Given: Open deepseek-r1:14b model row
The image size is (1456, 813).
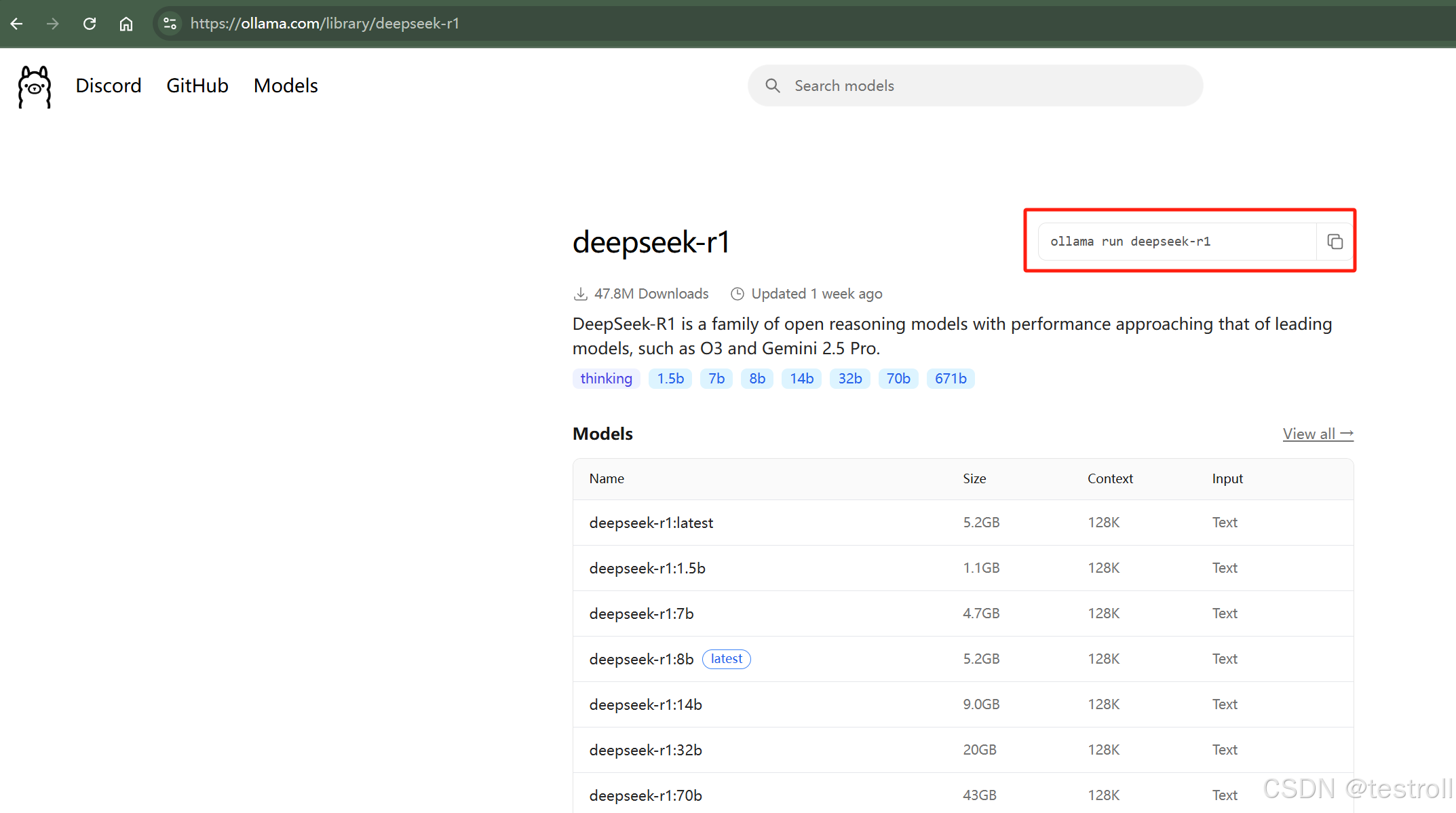Looking at the screenshot, I should point(645,704).
